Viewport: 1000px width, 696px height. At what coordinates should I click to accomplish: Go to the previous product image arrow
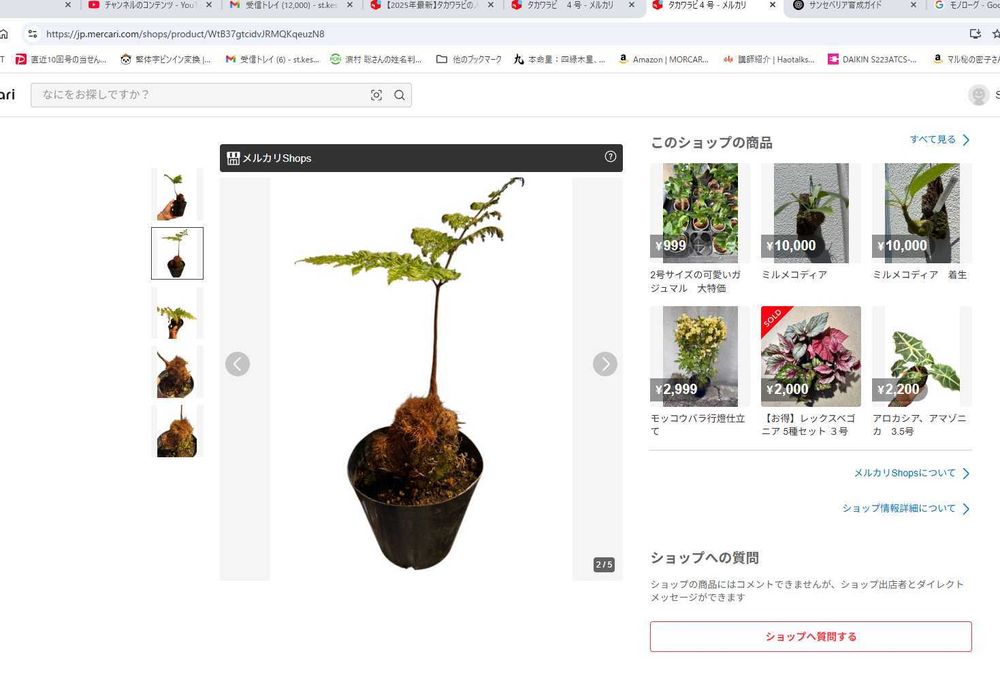point(237,364)
